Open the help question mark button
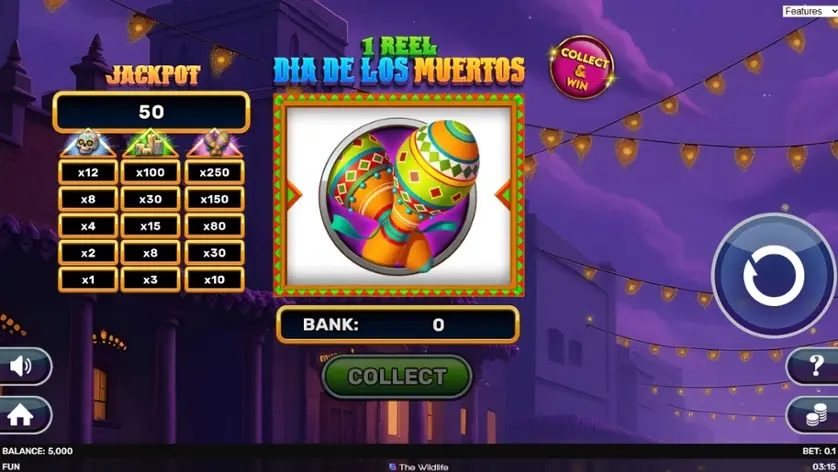 [813, 366]
